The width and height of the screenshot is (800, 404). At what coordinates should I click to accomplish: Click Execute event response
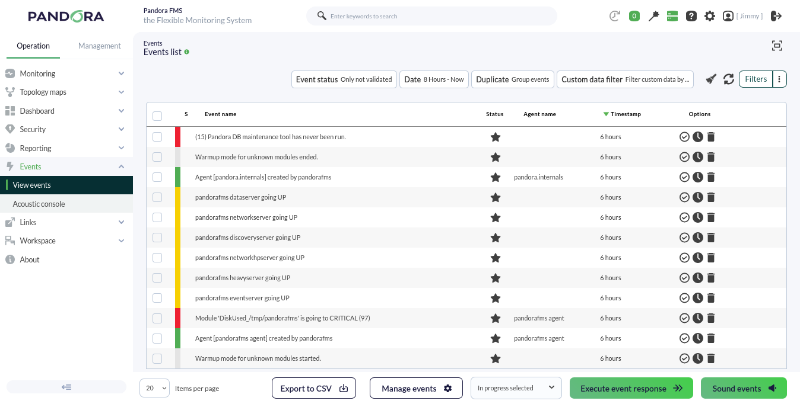click(631, 388)
